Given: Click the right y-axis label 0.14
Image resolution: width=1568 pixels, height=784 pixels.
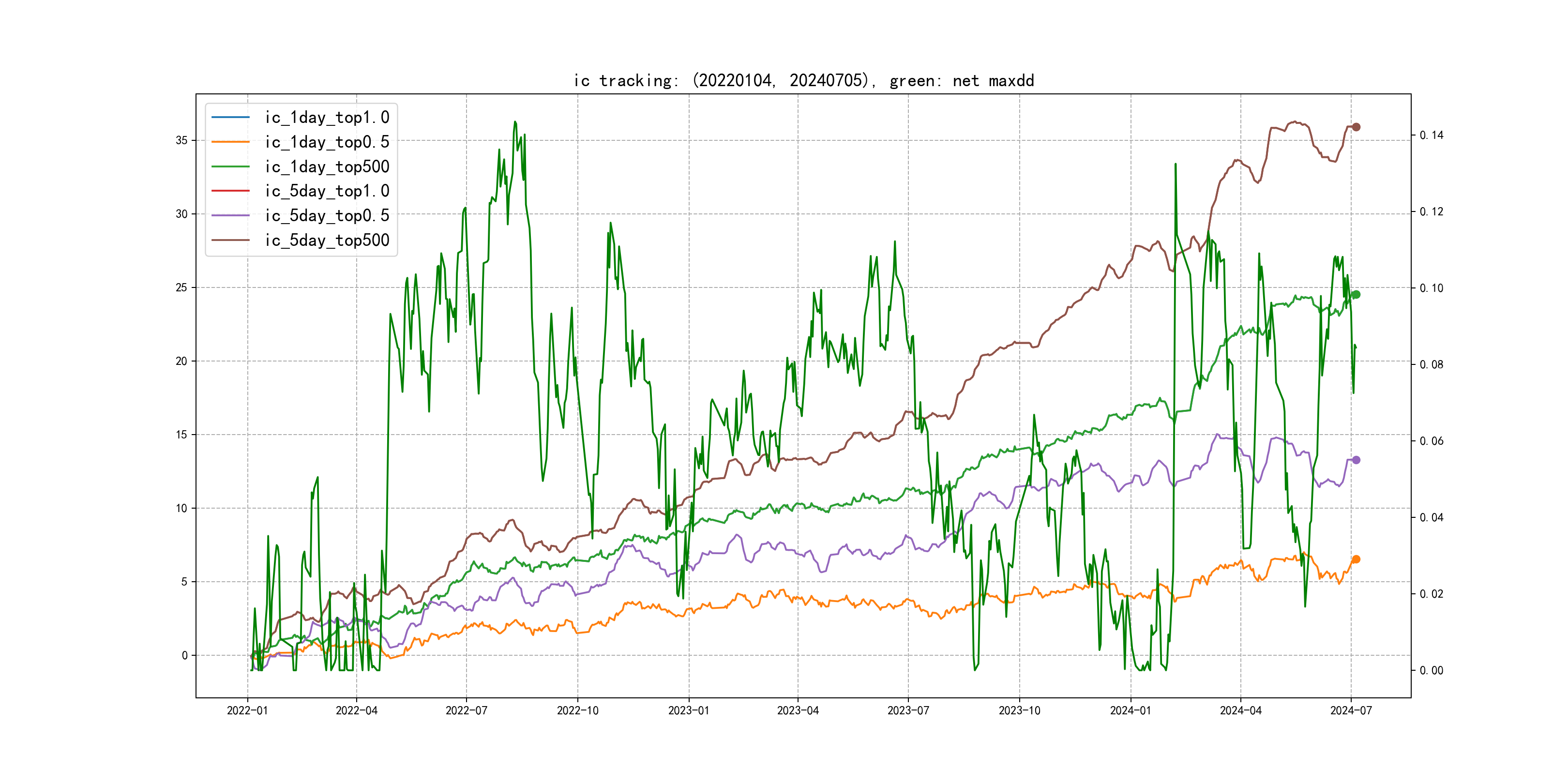Looking at the screenshot, I should coord(1431,135).
